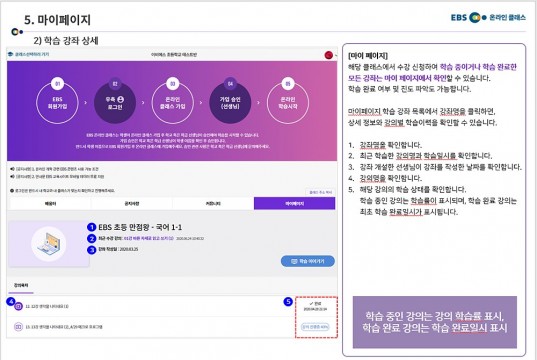Screen dimensions: 537x360
Task: Open the purple 최근 수강 강의 lecture link
Action: coord(149,238)
